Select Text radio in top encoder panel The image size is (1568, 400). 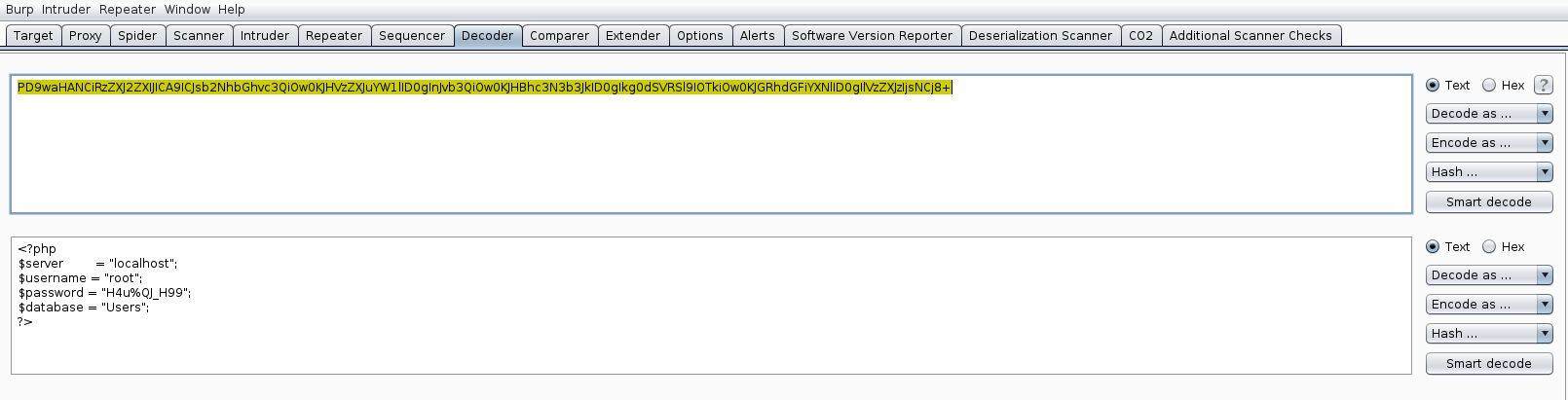(x=1433, y=86)
